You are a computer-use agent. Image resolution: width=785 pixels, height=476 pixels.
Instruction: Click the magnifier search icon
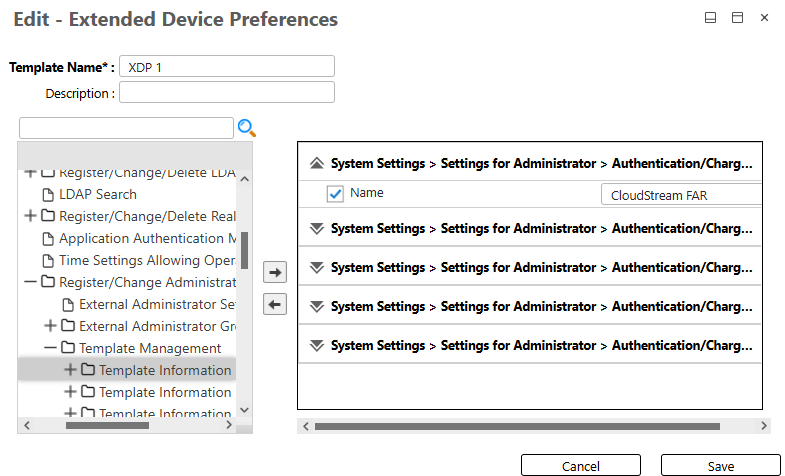pos(246,128)
